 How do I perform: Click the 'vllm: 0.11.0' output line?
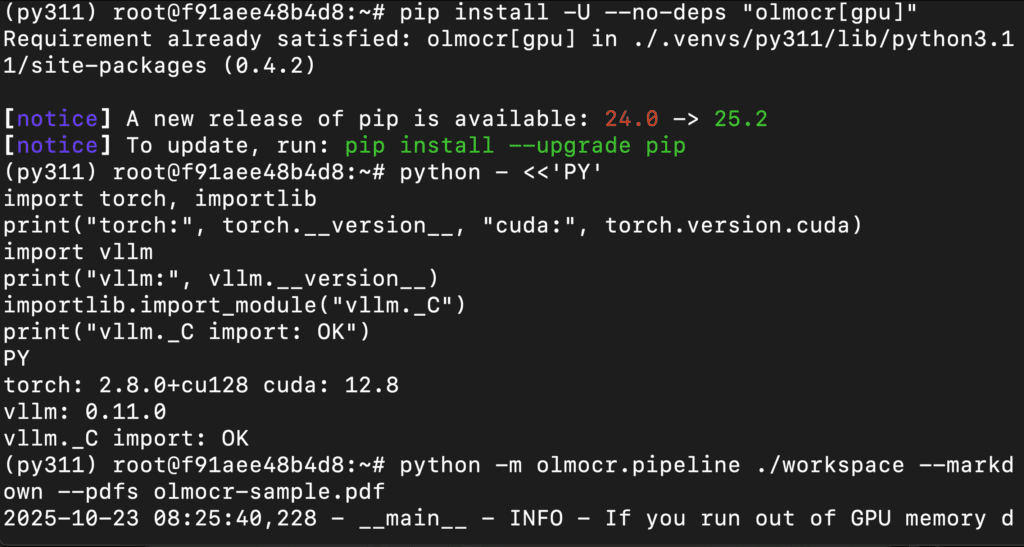[x=85, y=411]
